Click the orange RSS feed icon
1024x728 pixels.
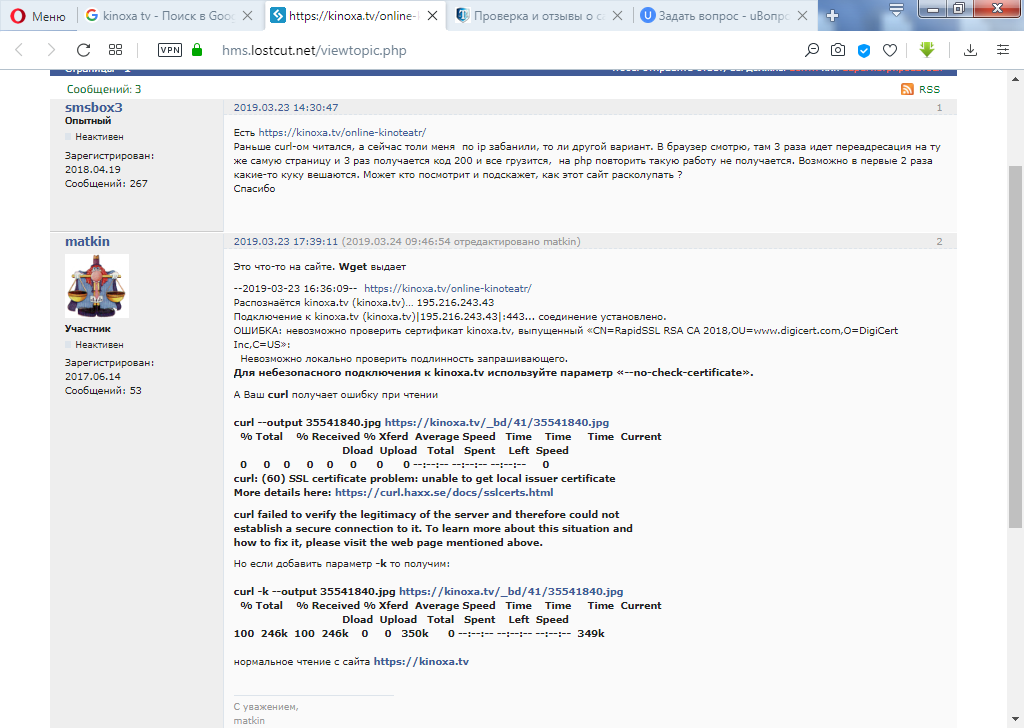click(x=907, y=89)
